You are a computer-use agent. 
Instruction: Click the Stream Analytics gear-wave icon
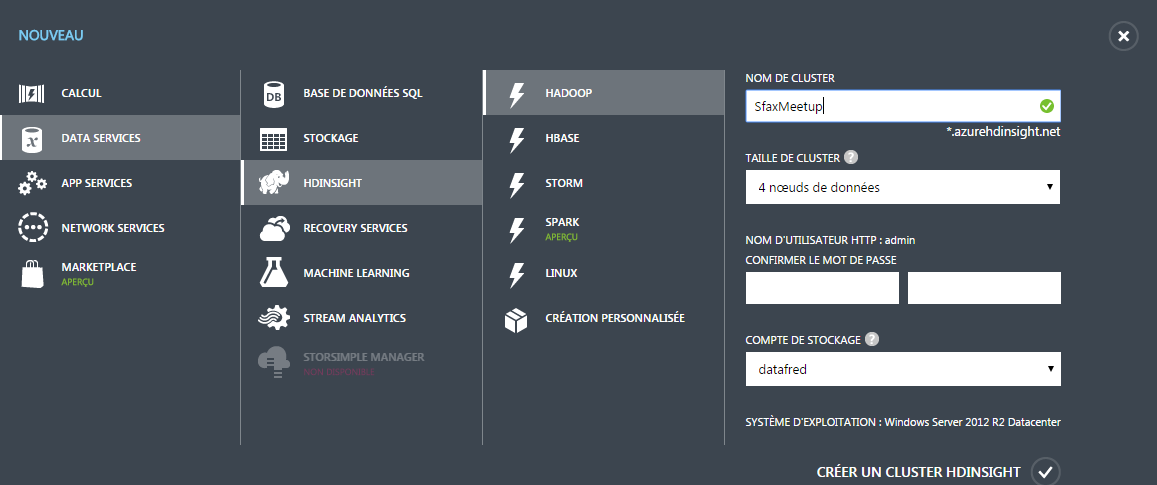click(x=274, y=317)
